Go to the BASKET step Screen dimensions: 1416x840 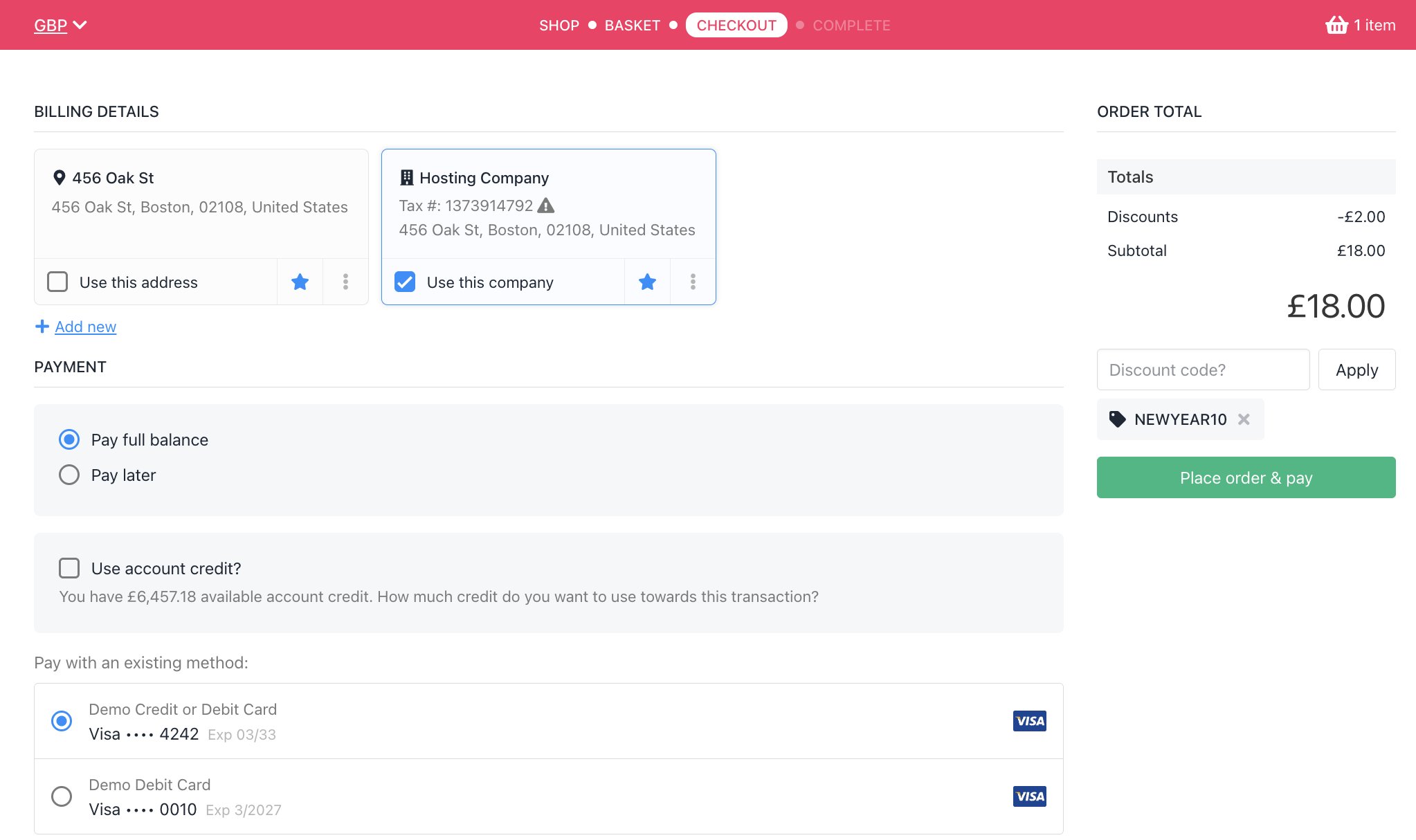coord(633,25)
